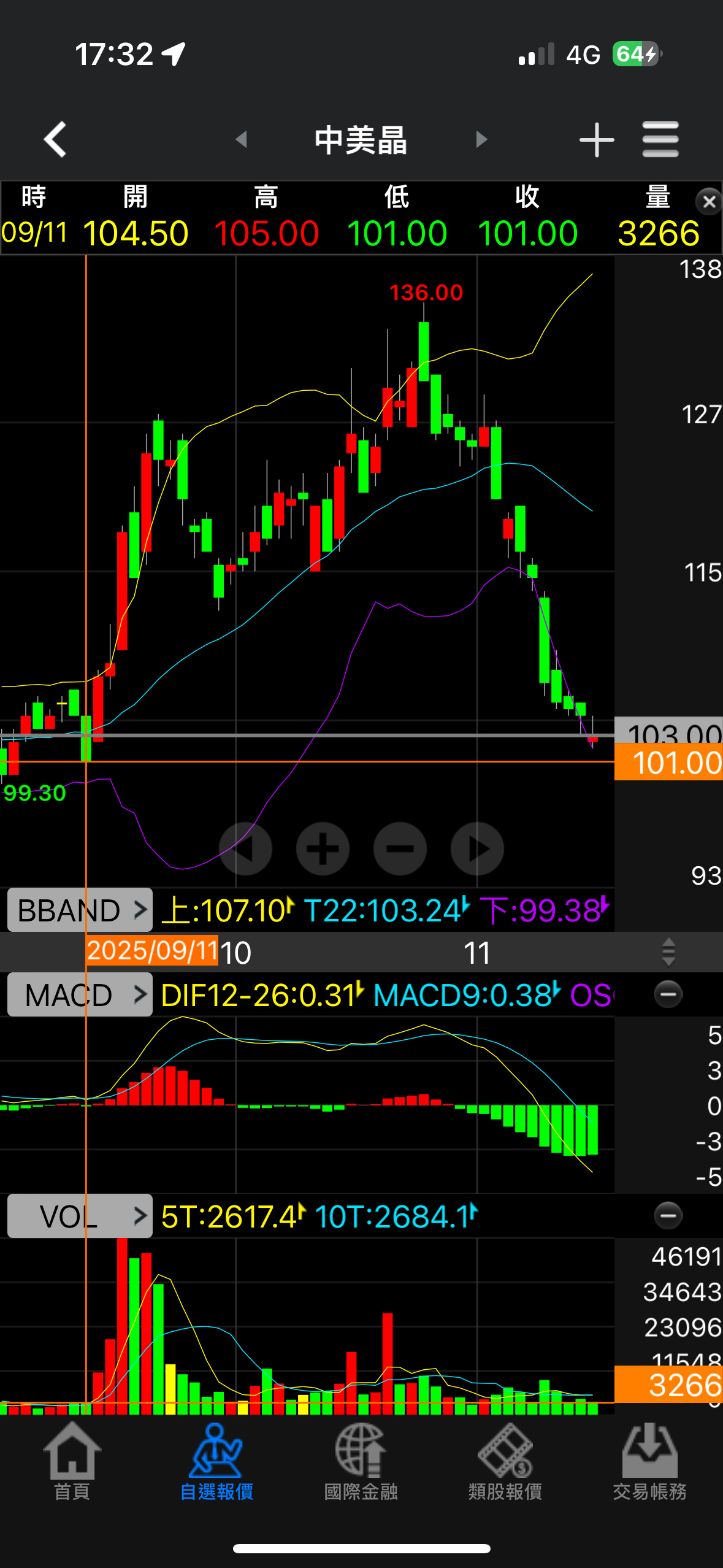Viewport: 723px width, 1568px height.
Task: Tap the month 11 label on date axis
Action: (x=476, y=953)
